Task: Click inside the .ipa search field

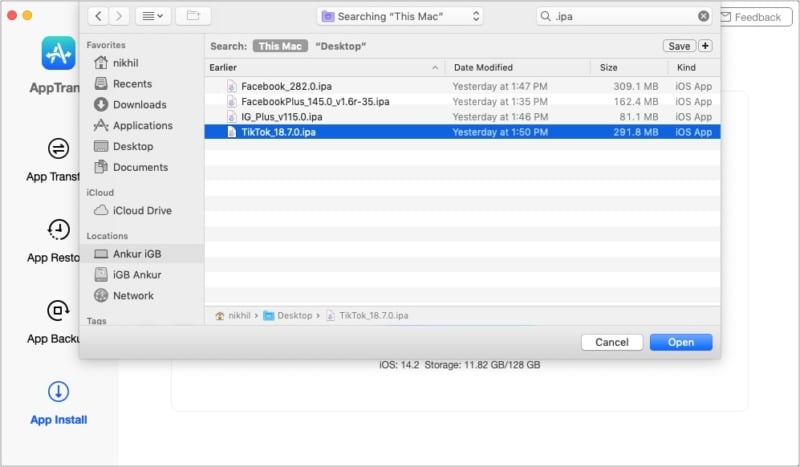Action: point(623,16)
